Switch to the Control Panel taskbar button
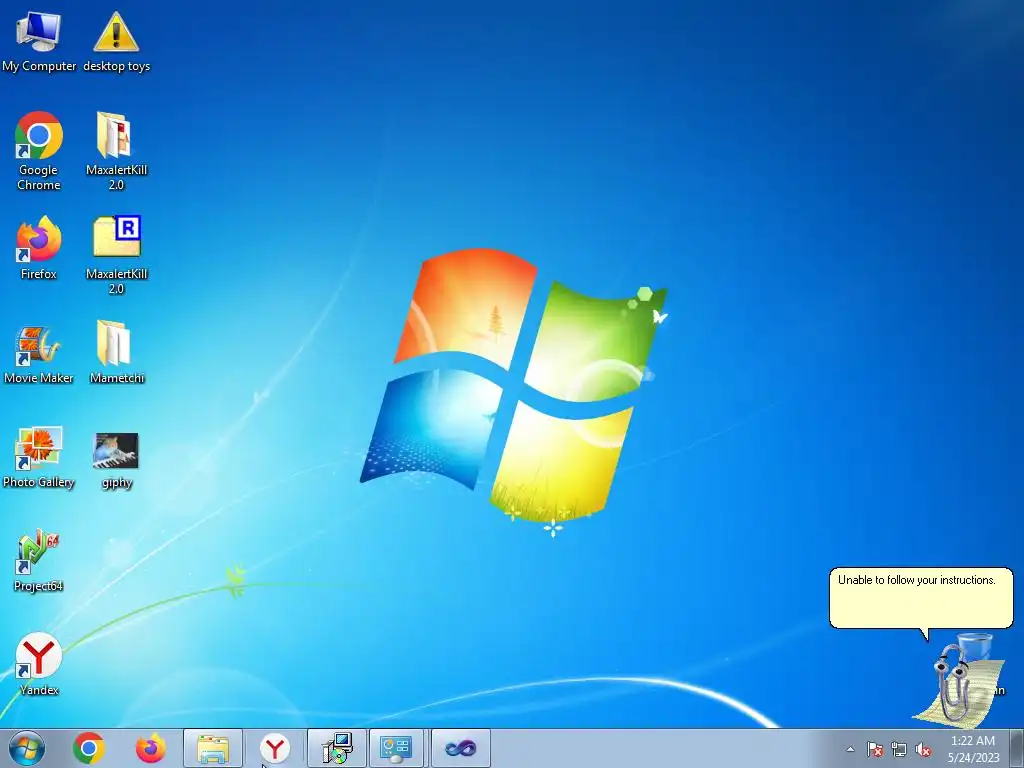The image size is (1024, 768). pyautogui.click(x=396, y=748)
